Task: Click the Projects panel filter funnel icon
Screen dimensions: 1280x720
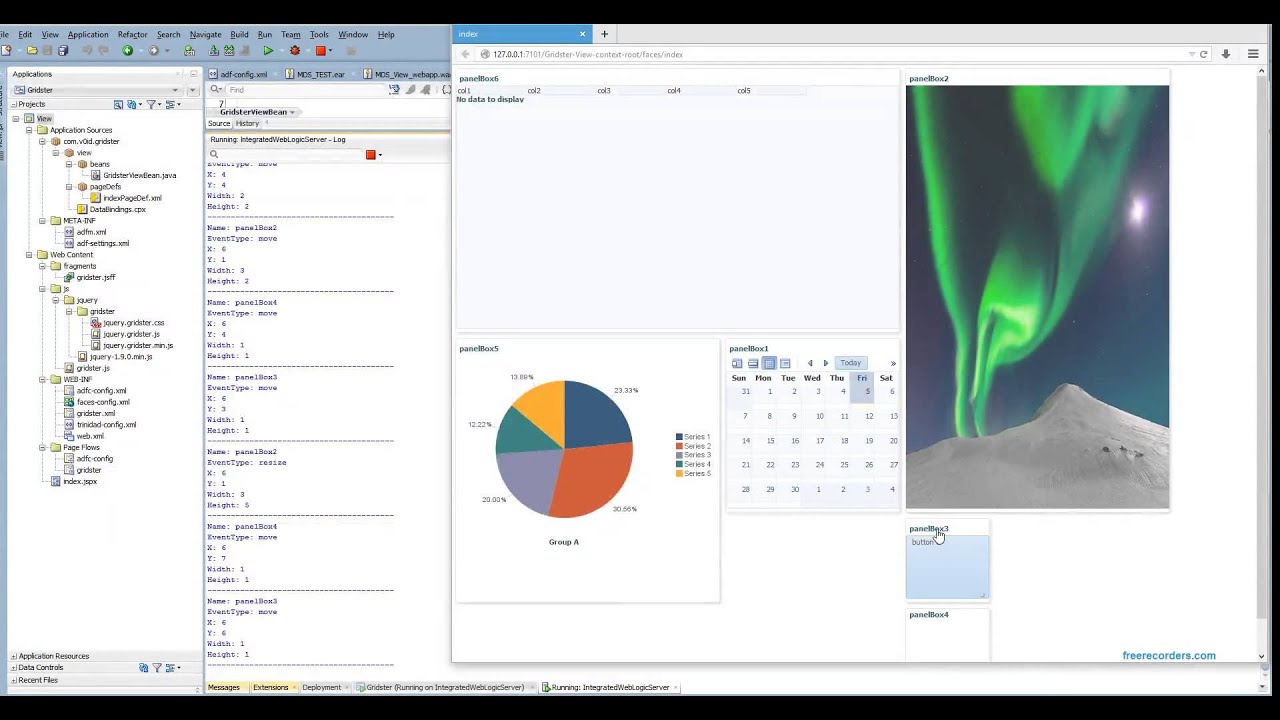Action: [151, 104]
